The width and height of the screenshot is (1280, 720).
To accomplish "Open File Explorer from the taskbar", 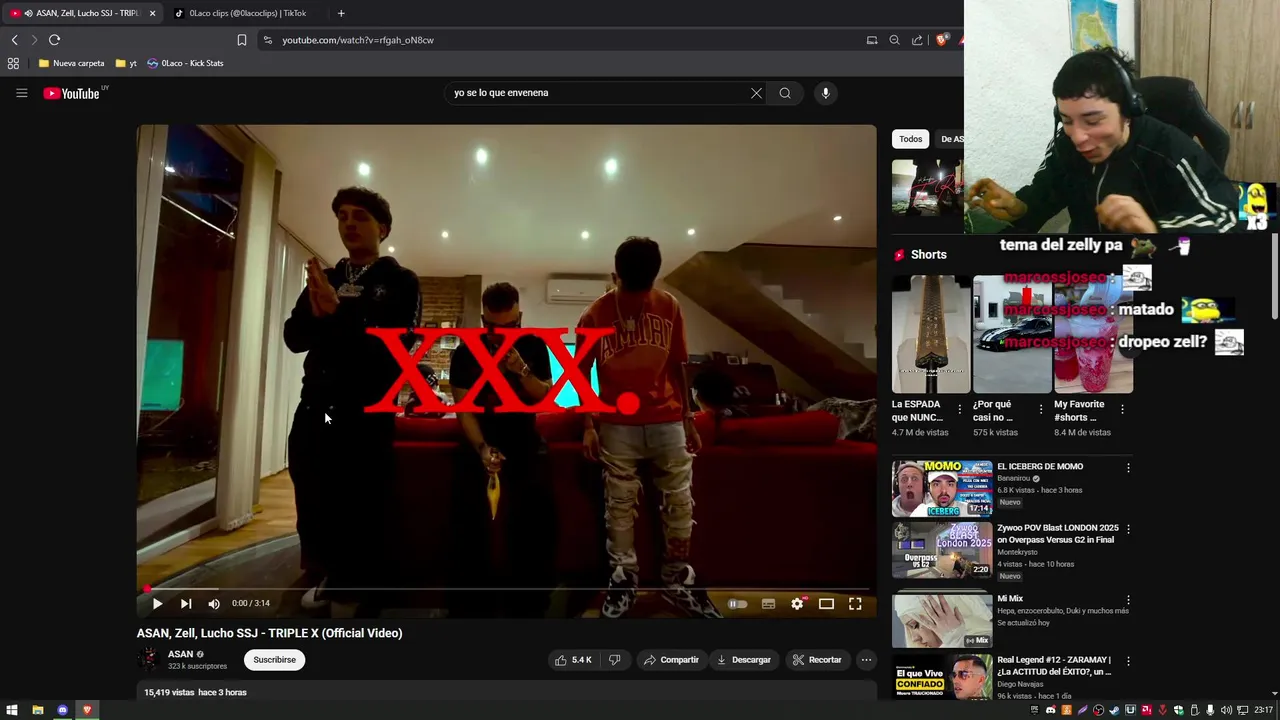I will pos(37,710).
